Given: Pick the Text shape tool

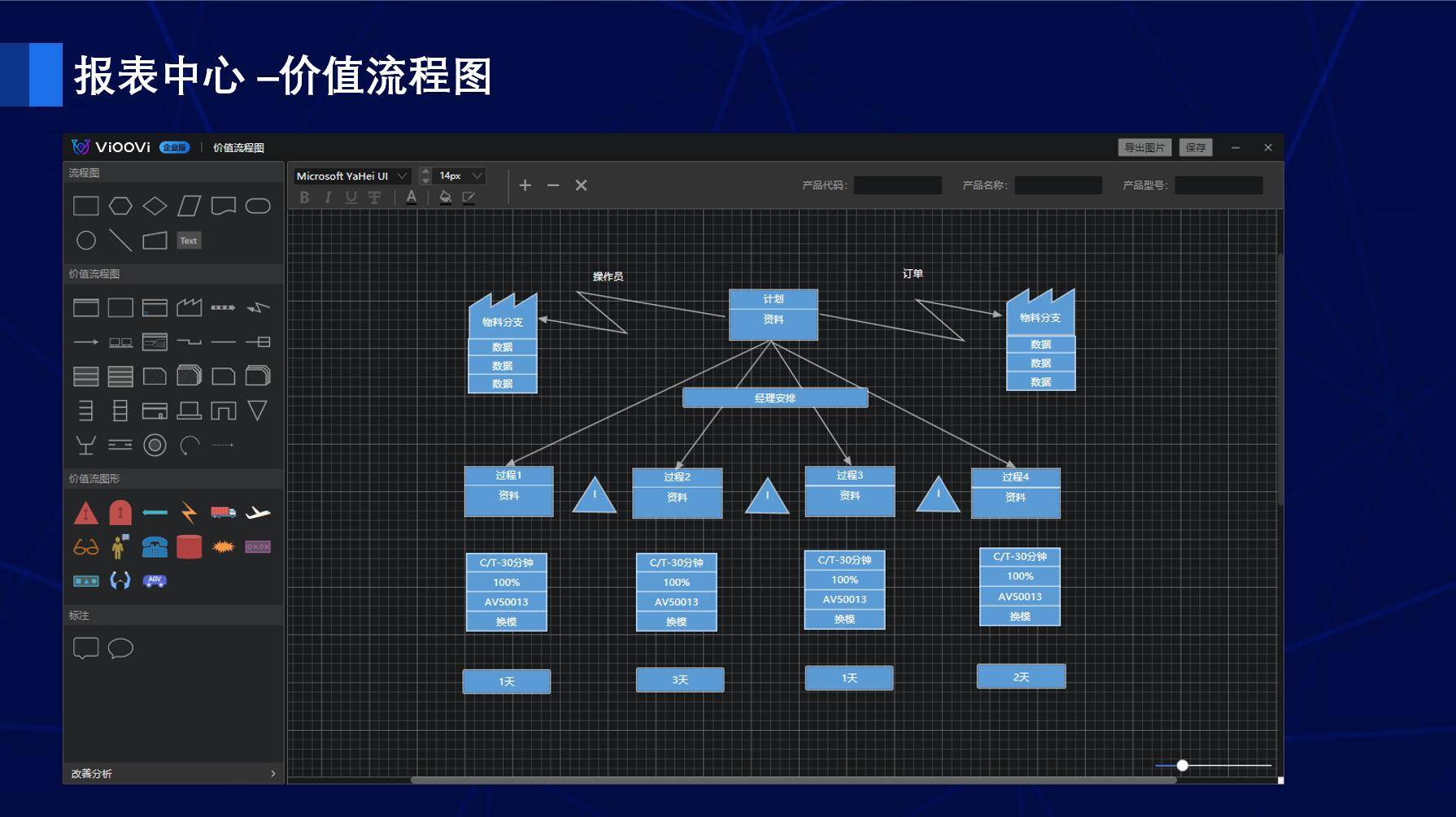Looking at the screenshot, I should pos(189,241).
